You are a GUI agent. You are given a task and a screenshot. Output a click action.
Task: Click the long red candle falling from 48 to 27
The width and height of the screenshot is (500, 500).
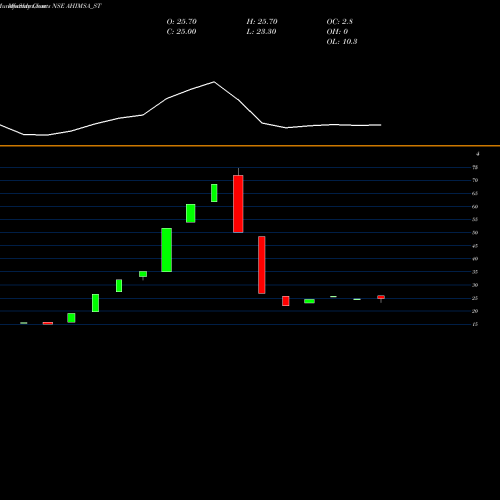click(262, 265)
